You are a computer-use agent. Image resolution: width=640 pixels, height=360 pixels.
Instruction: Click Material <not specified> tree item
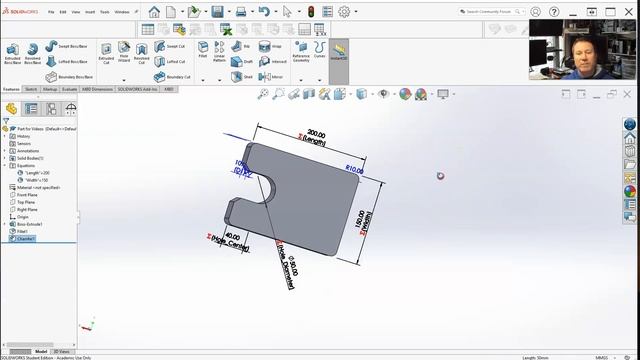(35, 188)
